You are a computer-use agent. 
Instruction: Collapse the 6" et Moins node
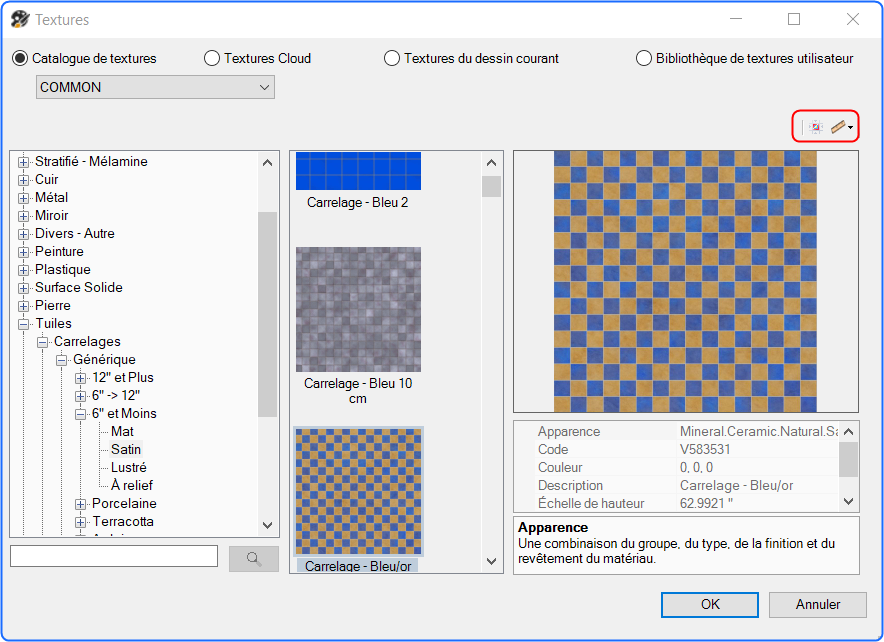point(81,414)
